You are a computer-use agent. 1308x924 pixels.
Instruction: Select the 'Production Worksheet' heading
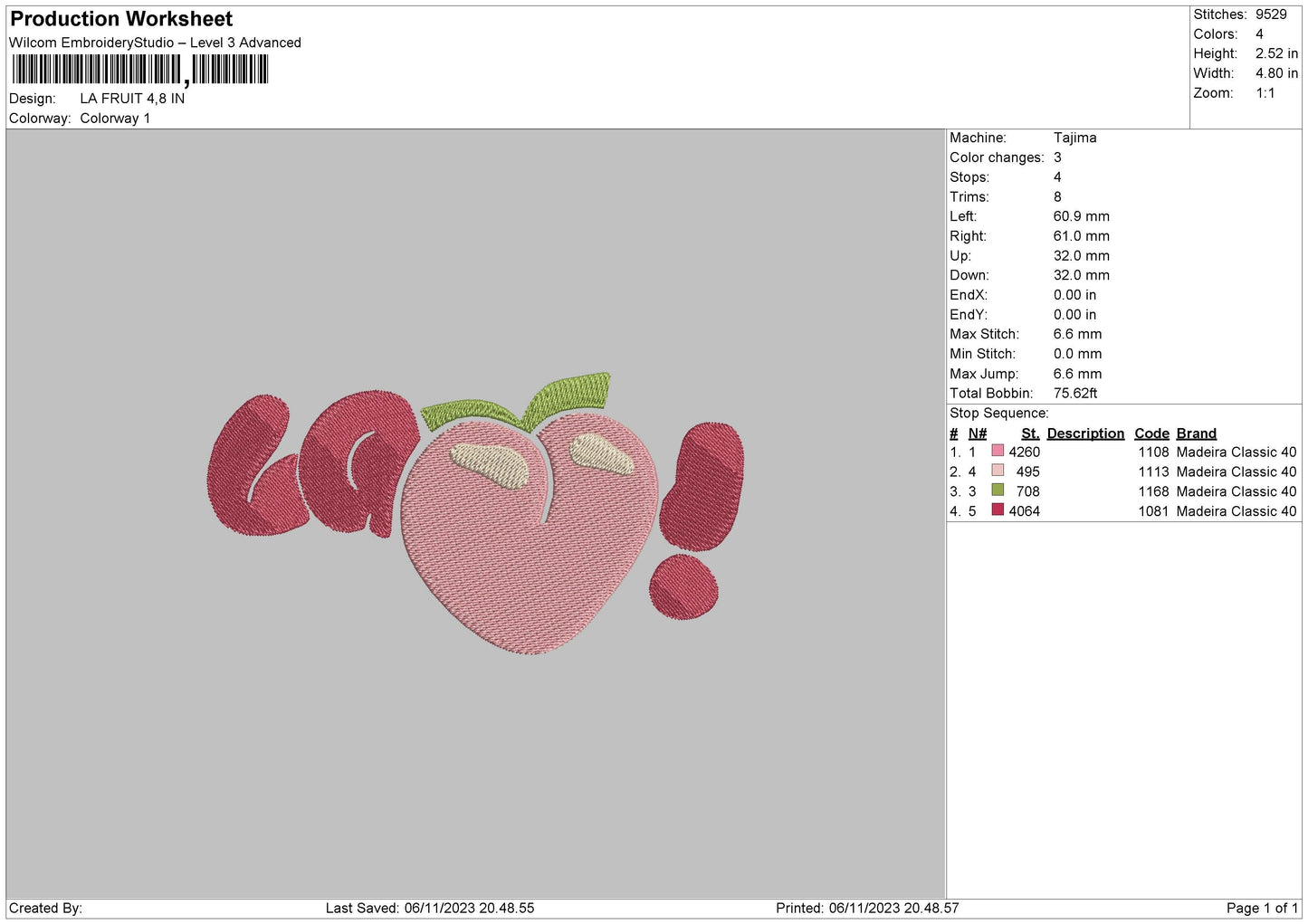pos(121,19)
